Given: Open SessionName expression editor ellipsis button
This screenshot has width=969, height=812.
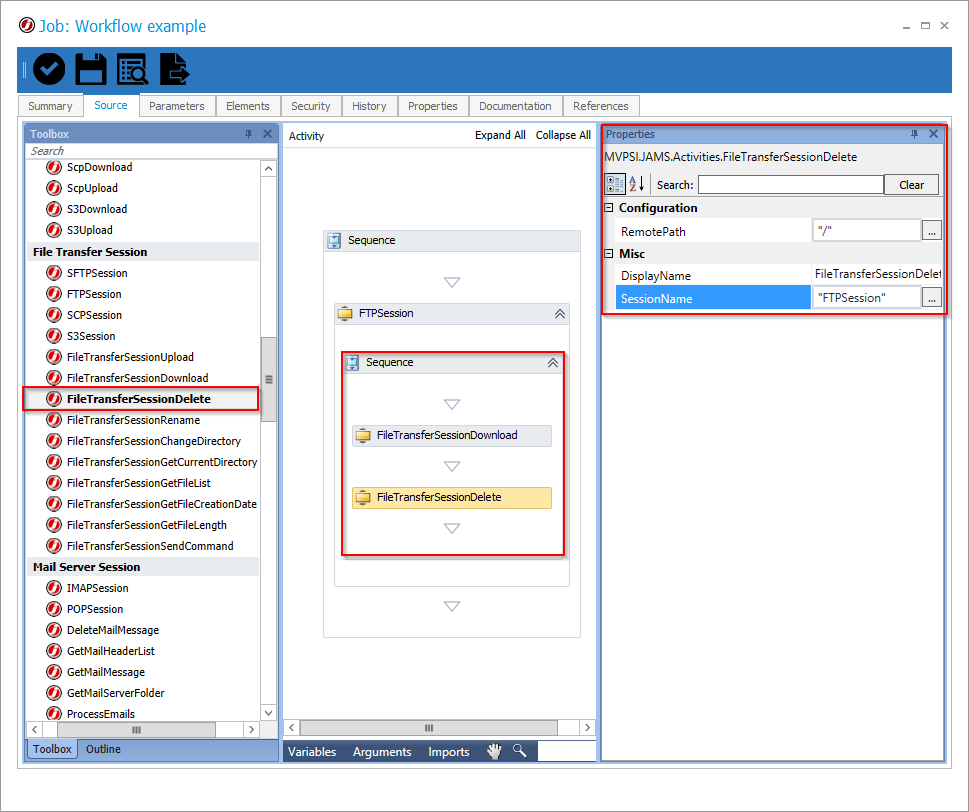Looking at the screenshot, I should click(931, 298).
